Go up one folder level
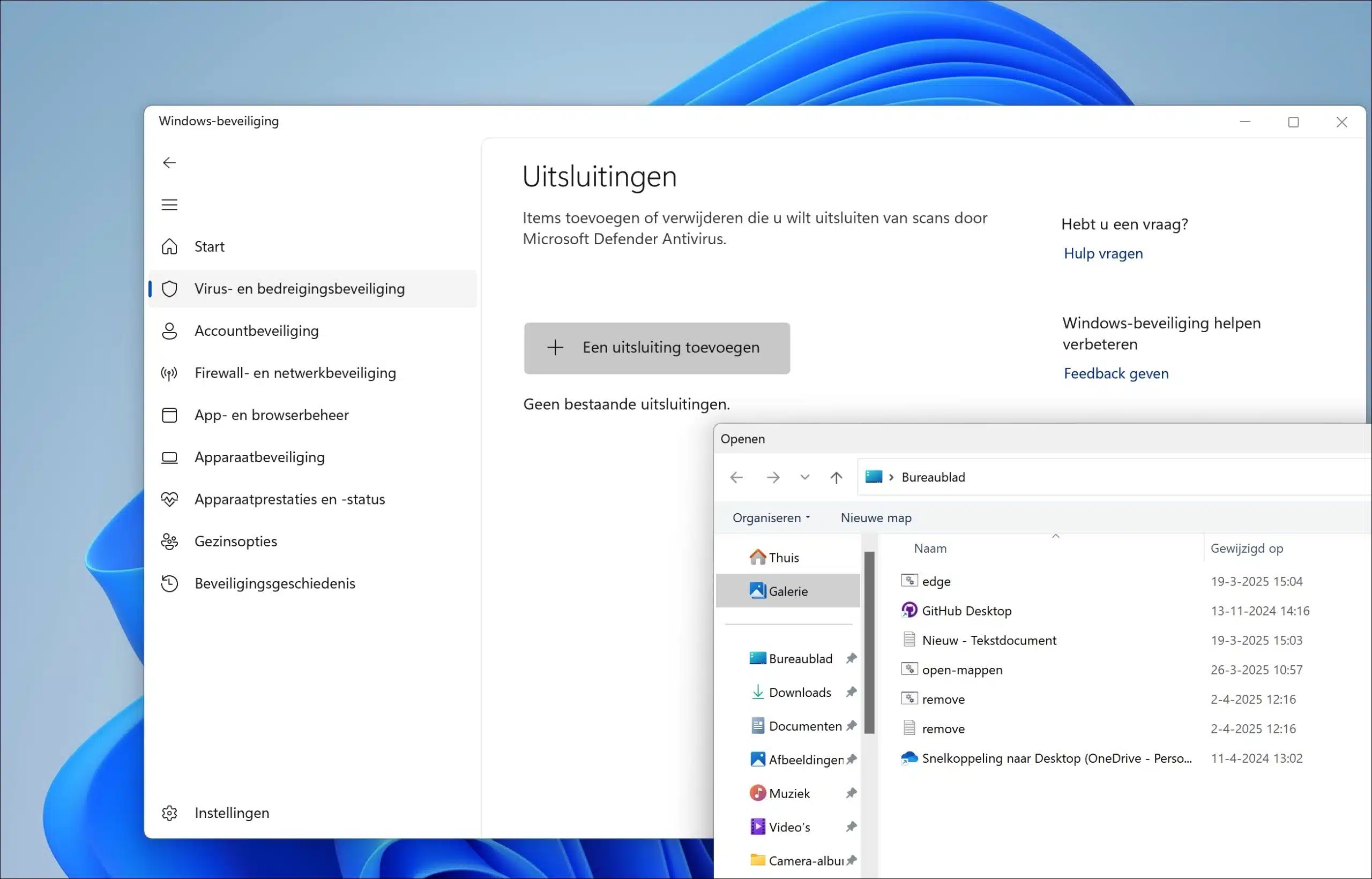Screen dimensions: 1372x879 837,477
